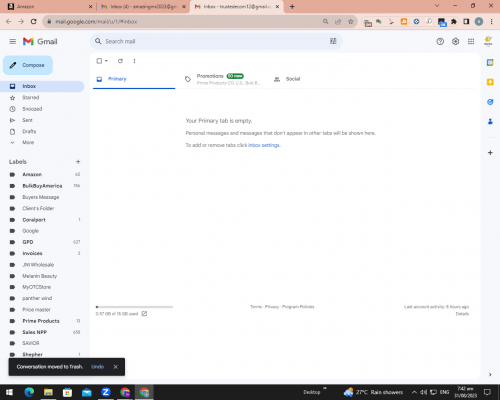Open Chrome extensions puzzle icon
Image resolution: width=500 pixels, height=400 pixels.
[454, 22]
